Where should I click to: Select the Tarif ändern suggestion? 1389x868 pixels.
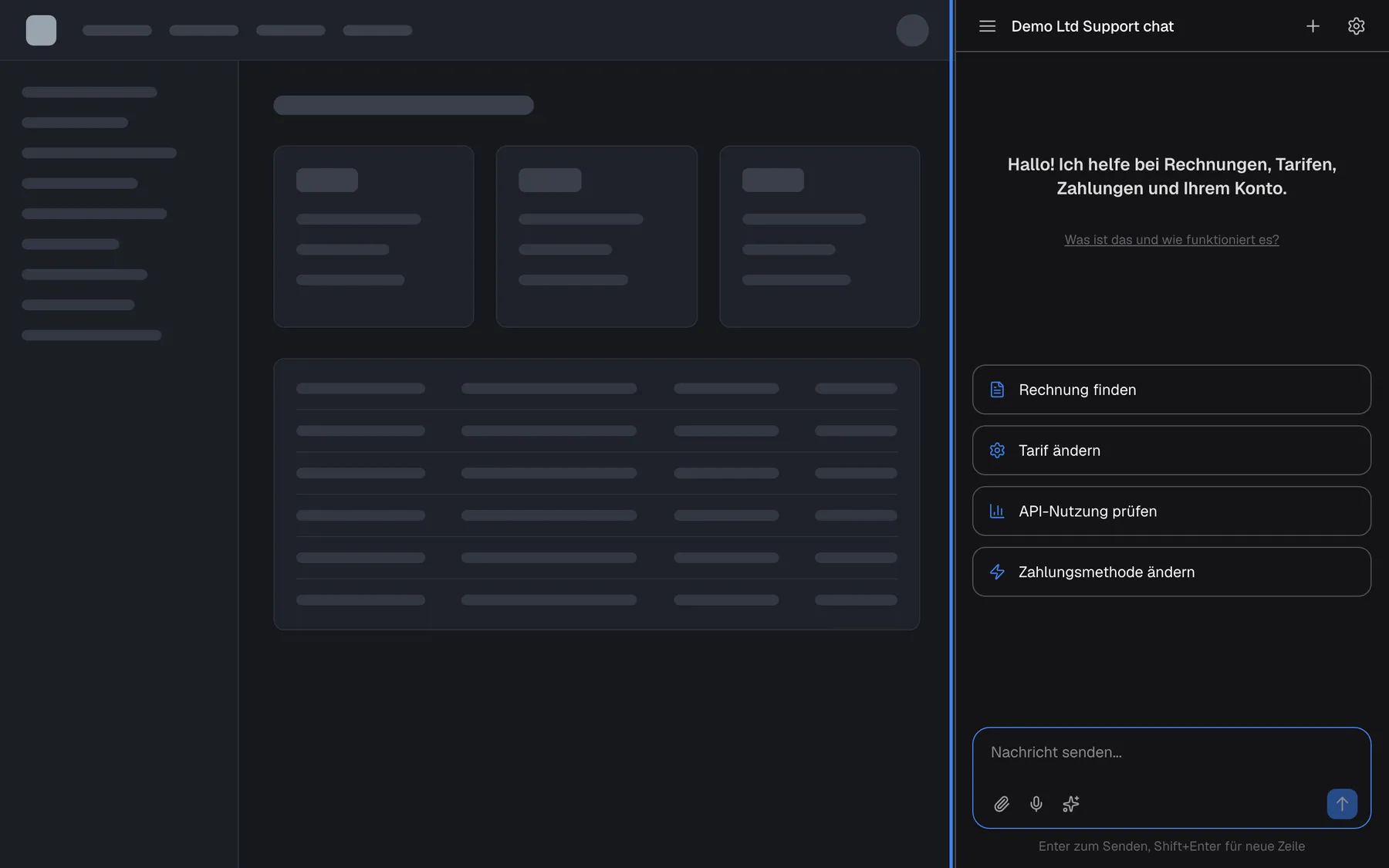[x=1171, y=451]
